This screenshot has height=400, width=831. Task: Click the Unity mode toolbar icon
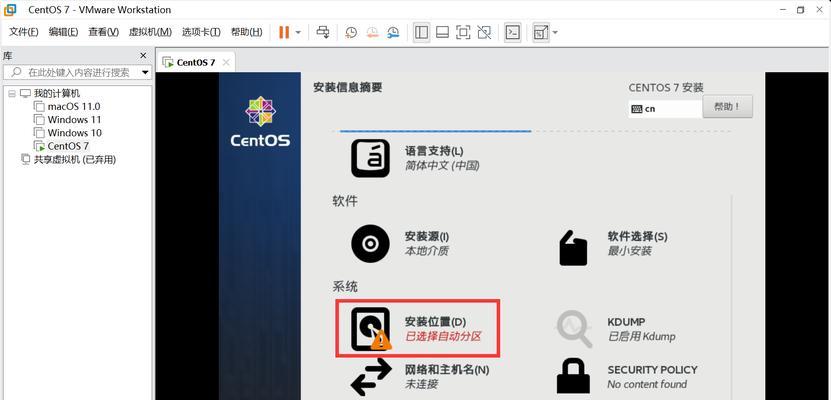tap(484, 32)
